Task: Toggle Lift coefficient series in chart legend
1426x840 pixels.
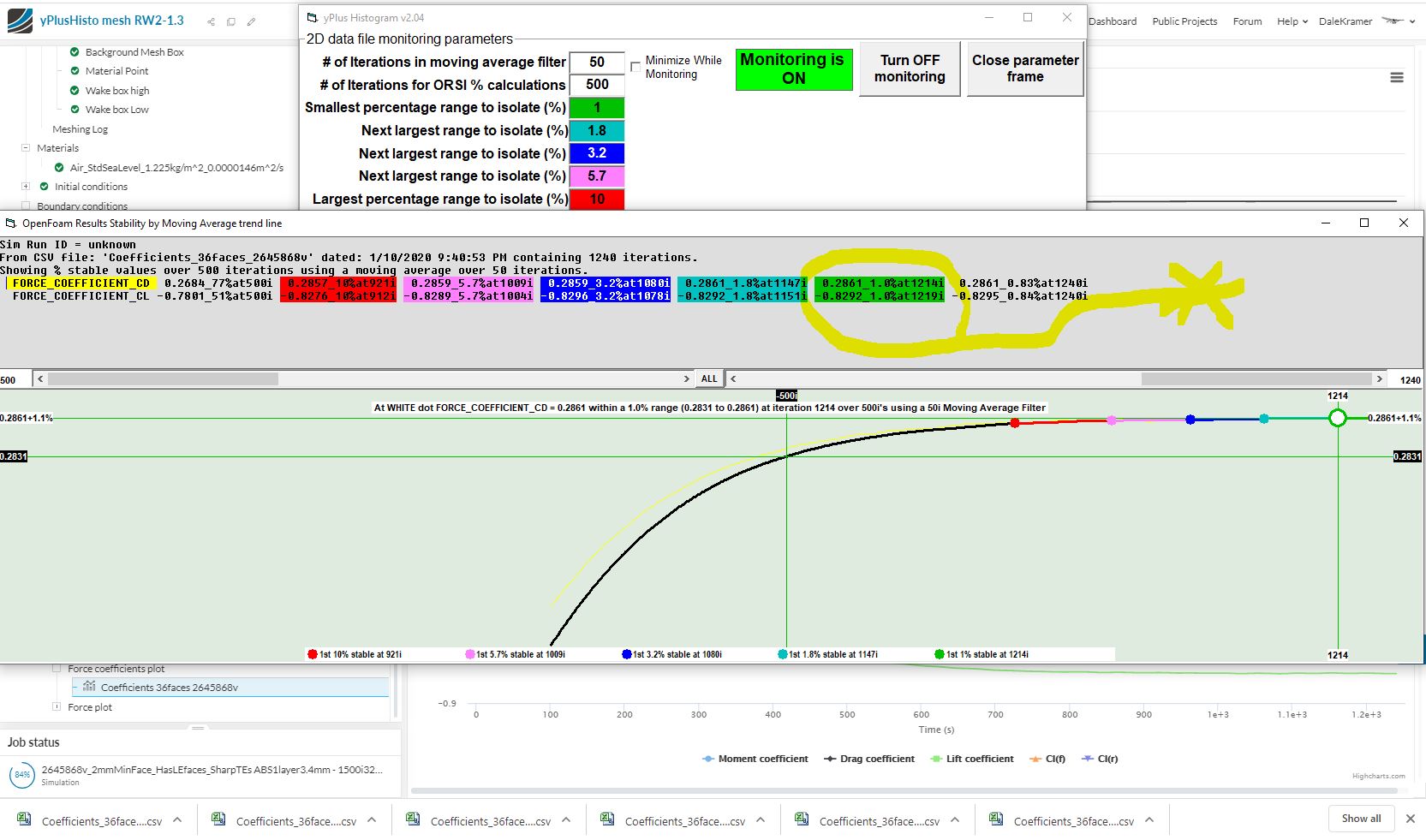Action: pos(971,759)
